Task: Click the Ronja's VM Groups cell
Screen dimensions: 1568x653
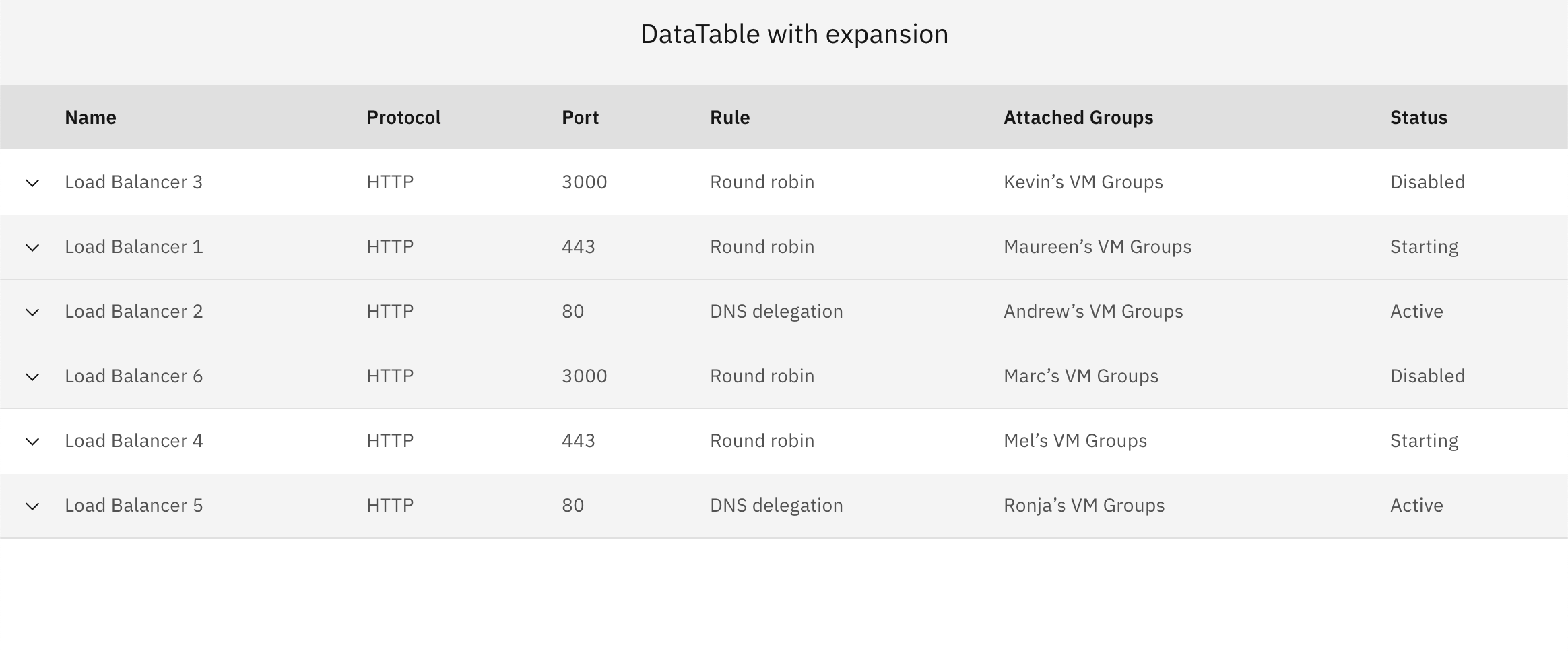Action: 1084,506
